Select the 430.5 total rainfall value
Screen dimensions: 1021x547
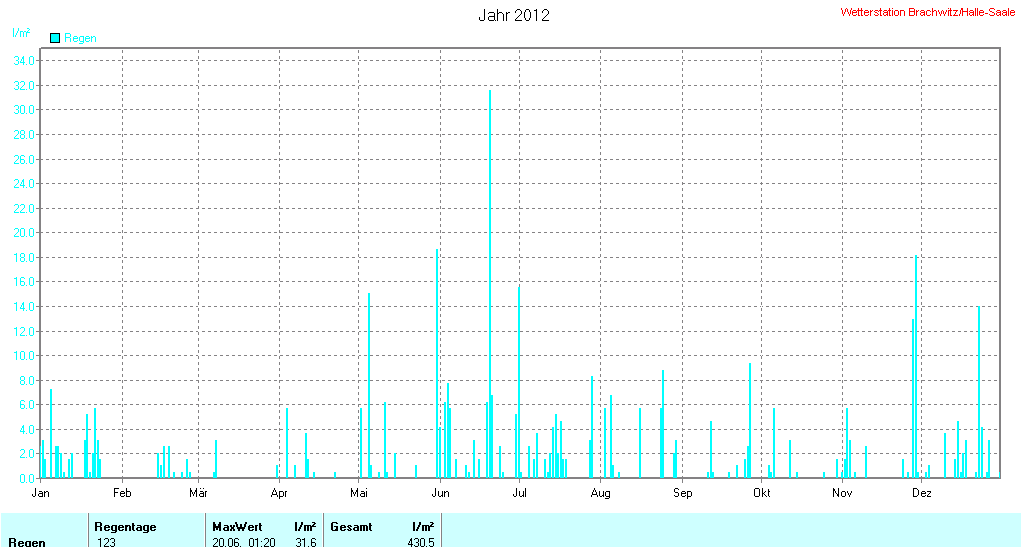click(x=420, y=542)
